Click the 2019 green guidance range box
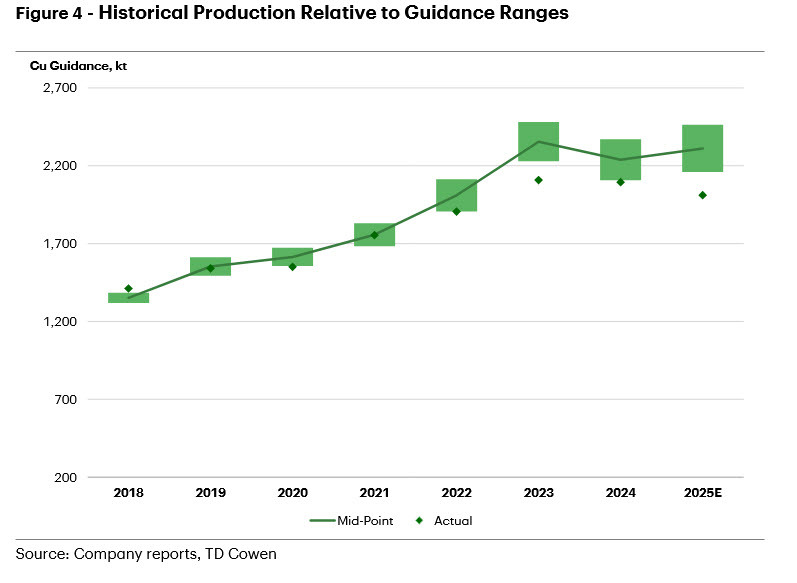 click(x=210, y=266)
